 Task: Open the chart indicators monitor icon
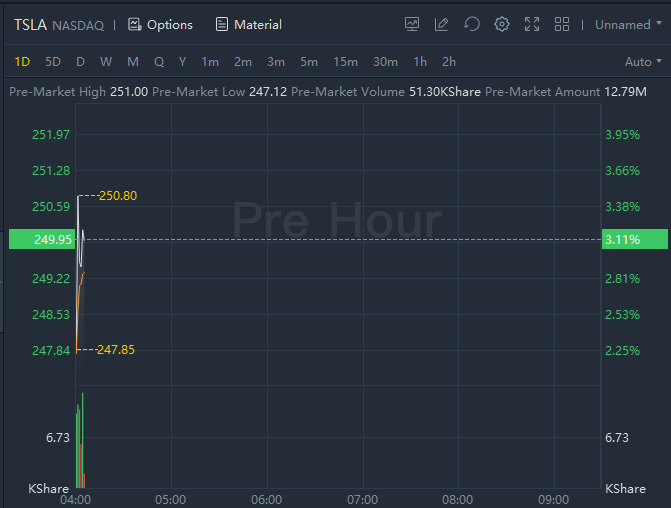tap(412, 24)
